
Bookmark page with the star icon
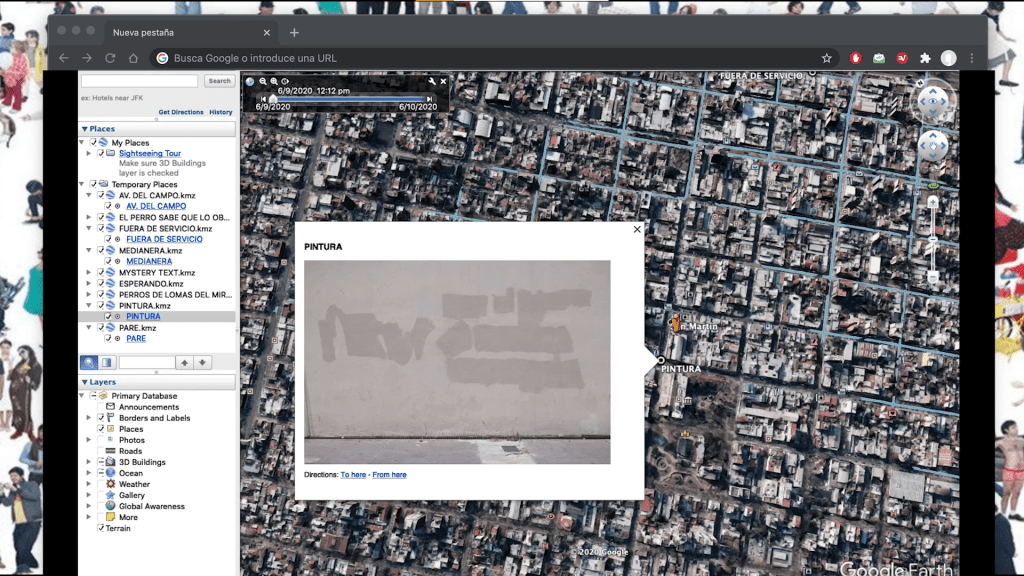[826, 58]
